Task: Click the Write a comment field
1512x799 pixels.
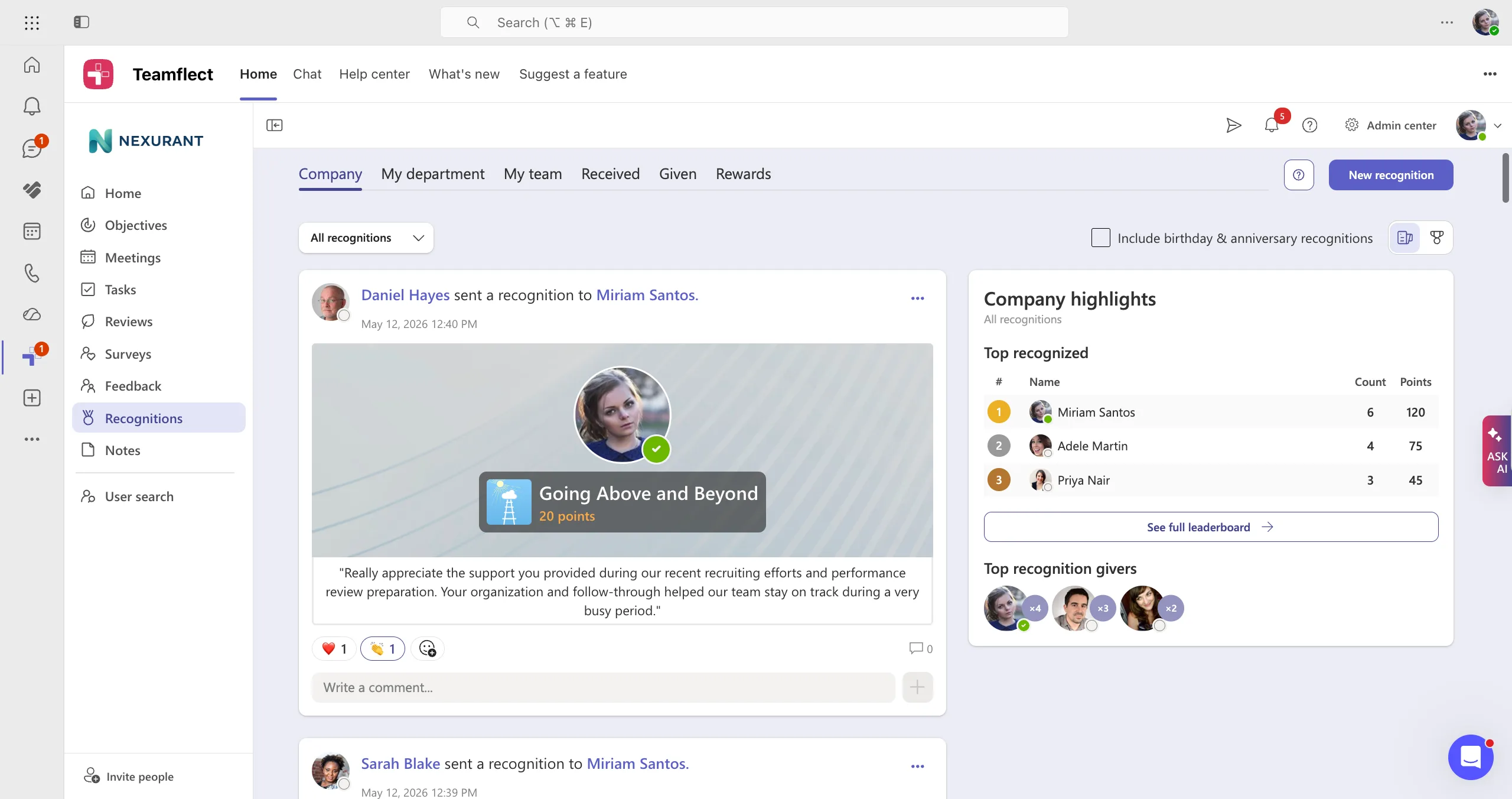Action: pyautogui.click(x=603, y=687)
